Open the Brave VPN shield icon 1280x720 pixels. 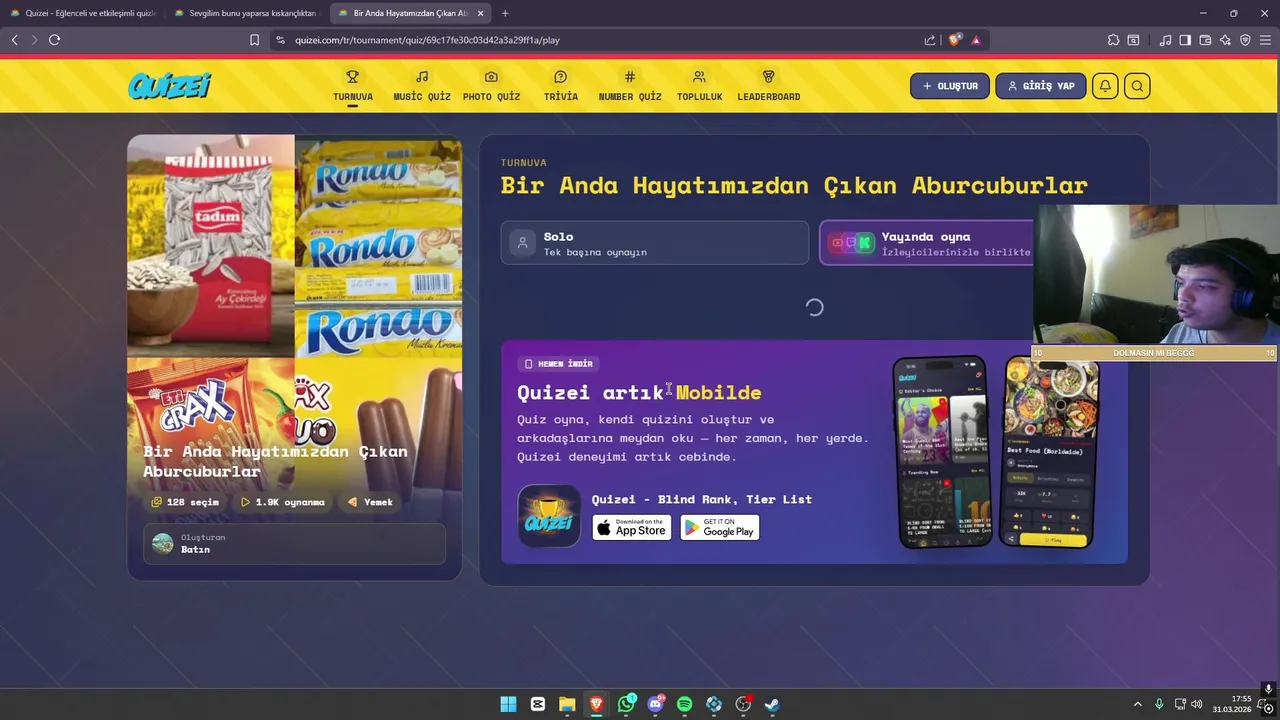(x=1245, y=40)
